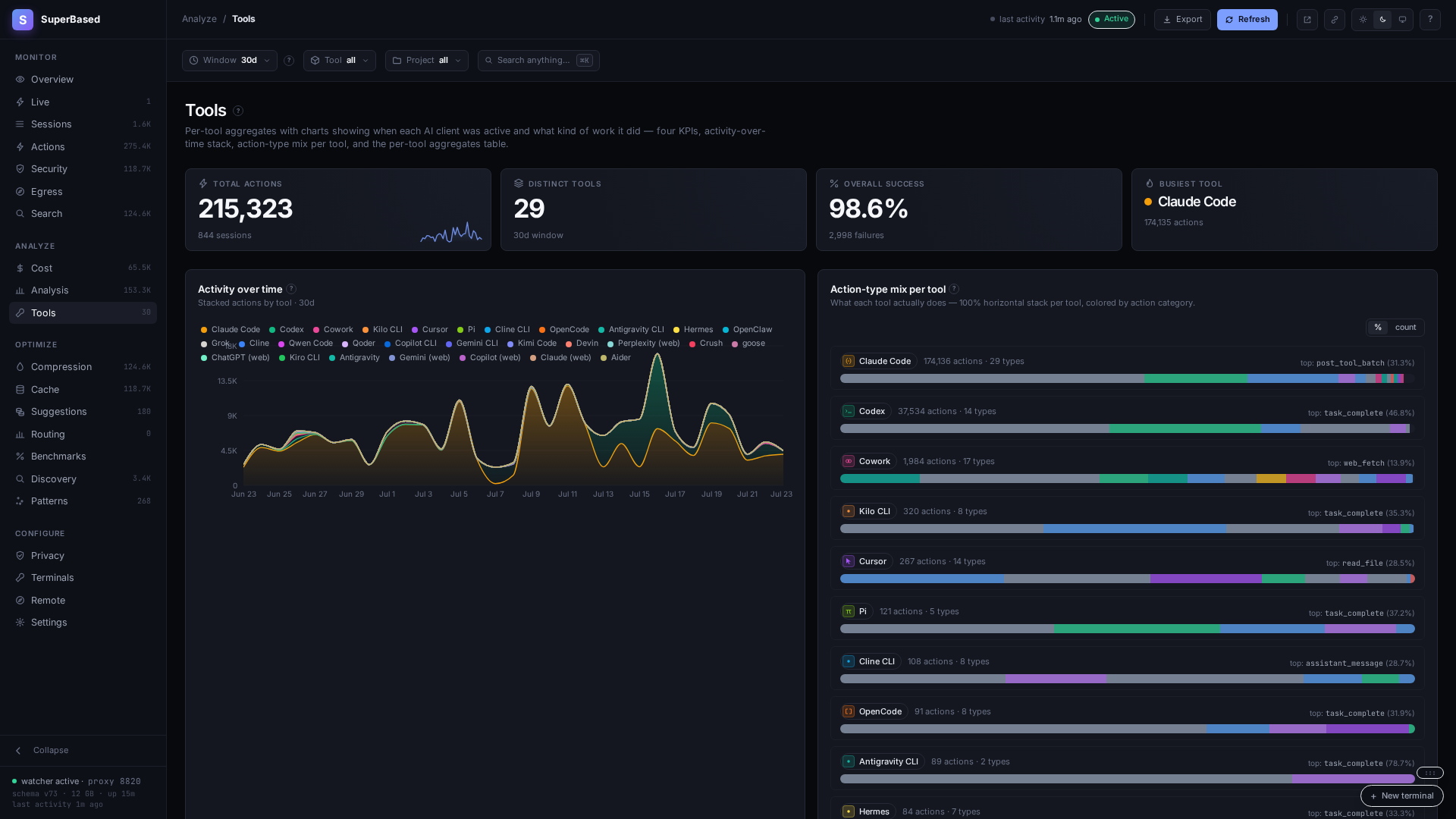Click the help question mark in top bar
Screen dimensions: 1456x819
pos(1429,20)
